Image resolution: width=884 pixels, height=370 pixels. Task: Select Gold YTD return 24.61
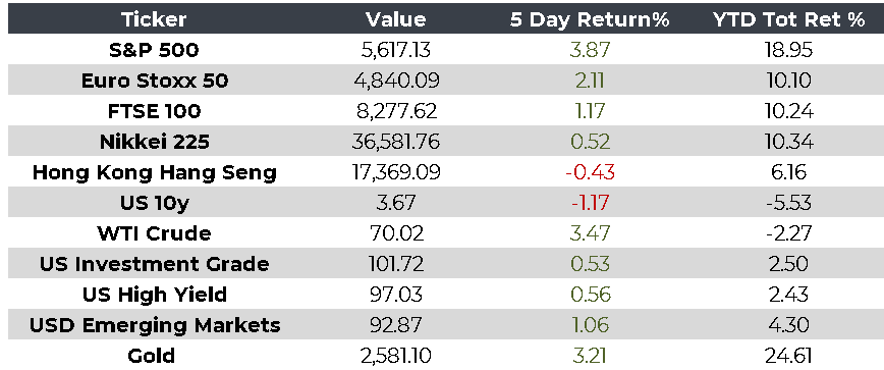tap(789, 356)
